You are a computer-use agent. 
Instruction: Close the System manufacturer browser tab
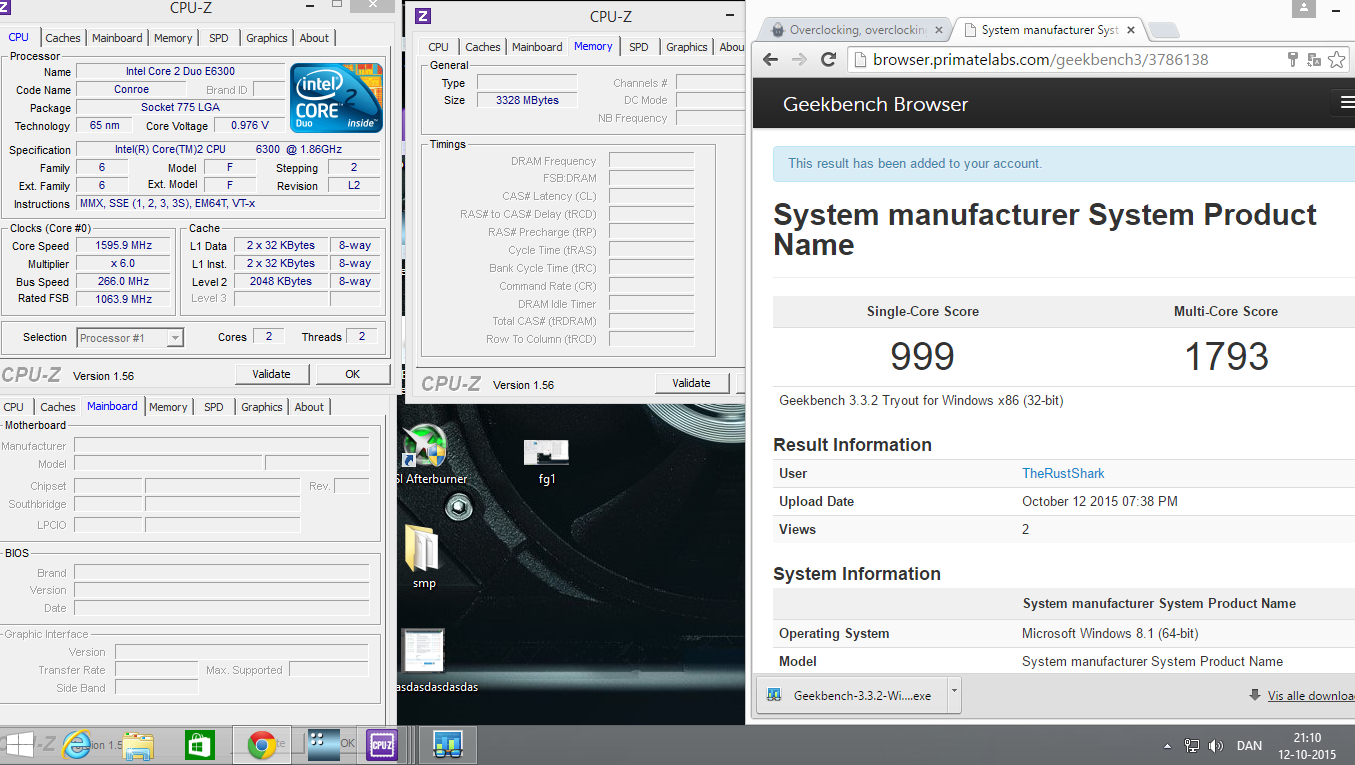click(x=1130, y=30)
